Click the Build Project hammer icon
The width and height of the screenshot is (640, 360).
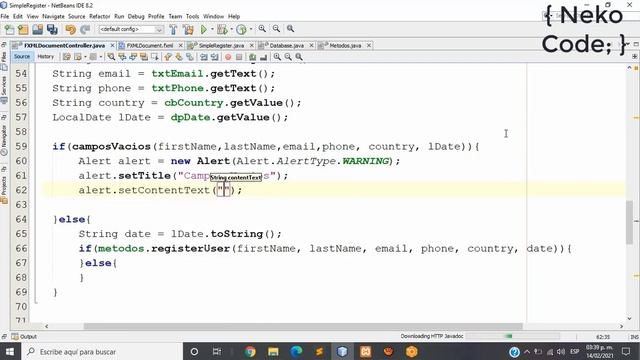click(x=173, y=29)
